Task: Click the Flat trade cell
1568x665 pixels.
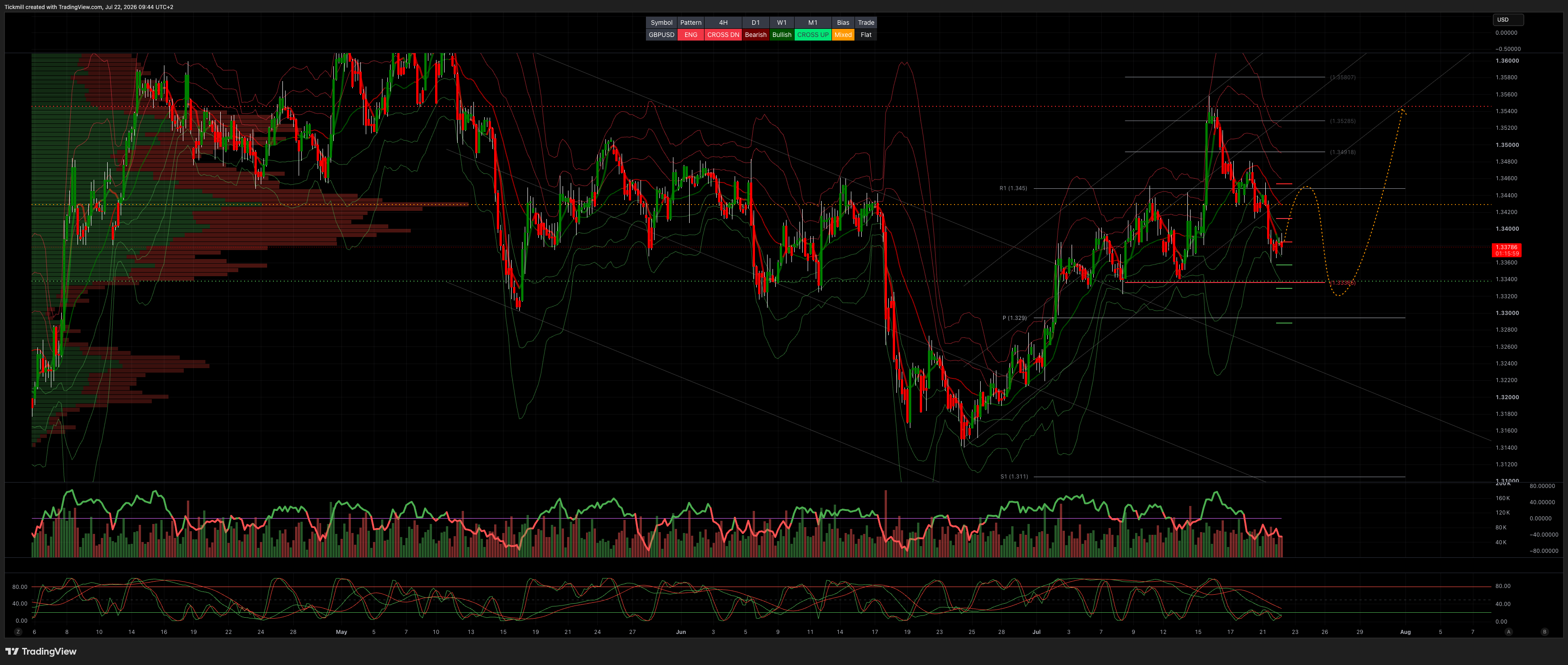Action: (866, 35)
